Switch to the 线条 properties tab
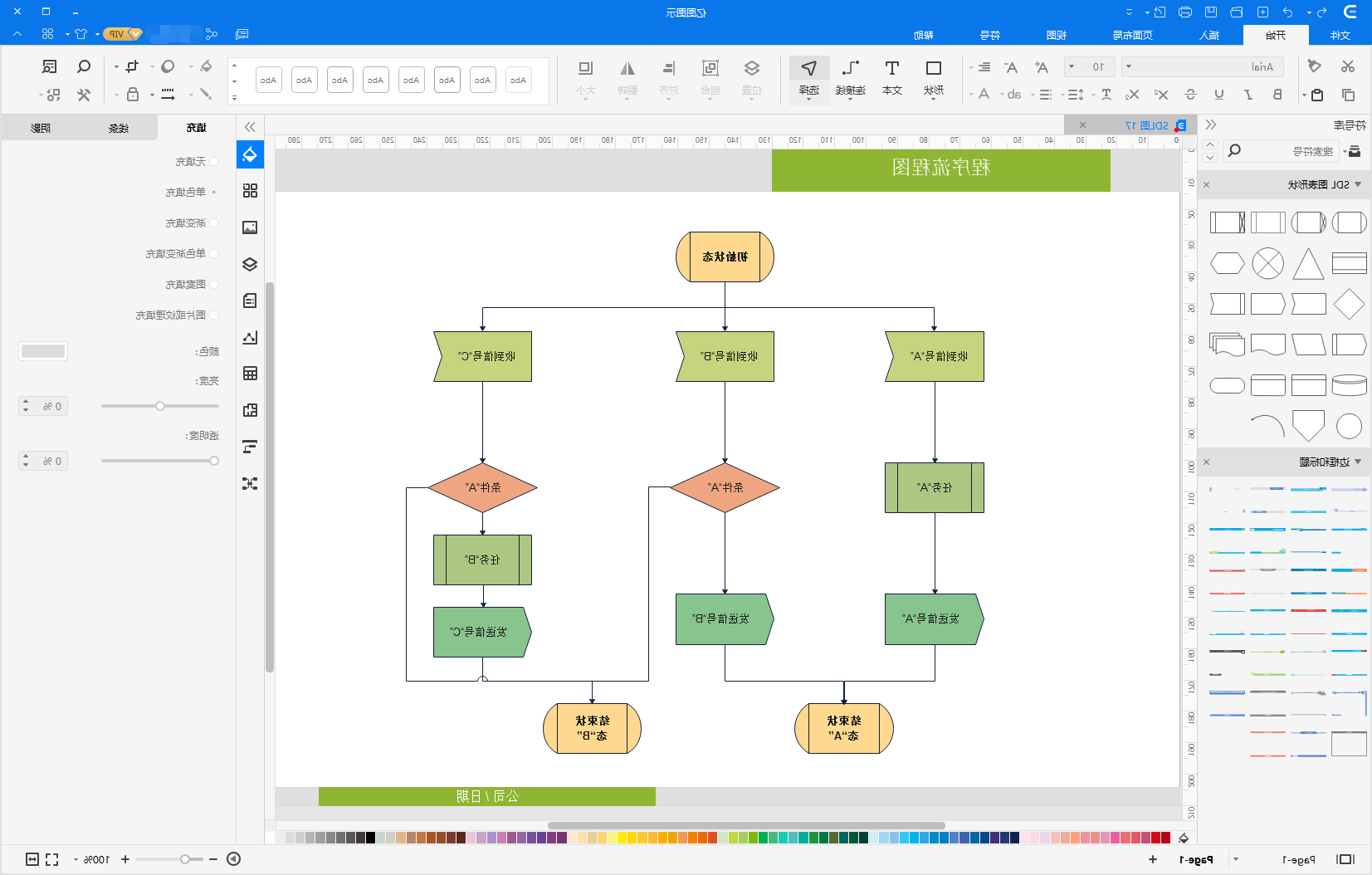 point(119,127)
